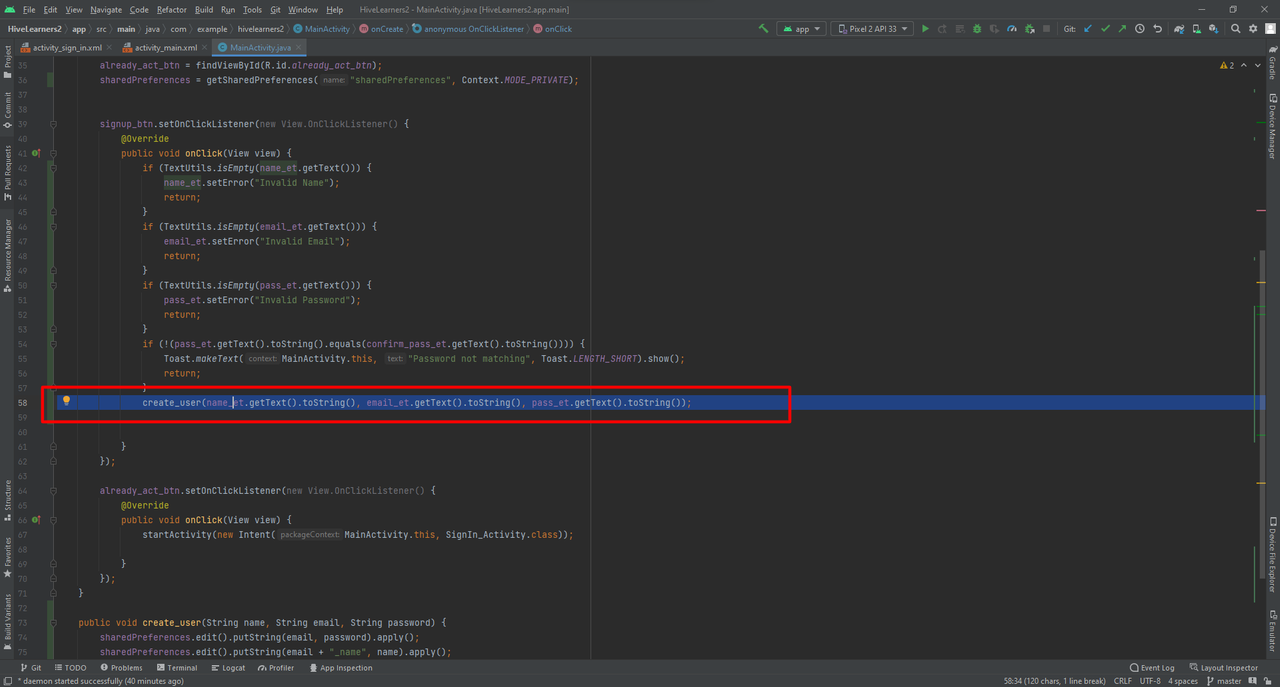Viewport: 1280px width, 687px height.
Task: Click Git Push green arrow icon
Action: click(x=1122, y=29)
